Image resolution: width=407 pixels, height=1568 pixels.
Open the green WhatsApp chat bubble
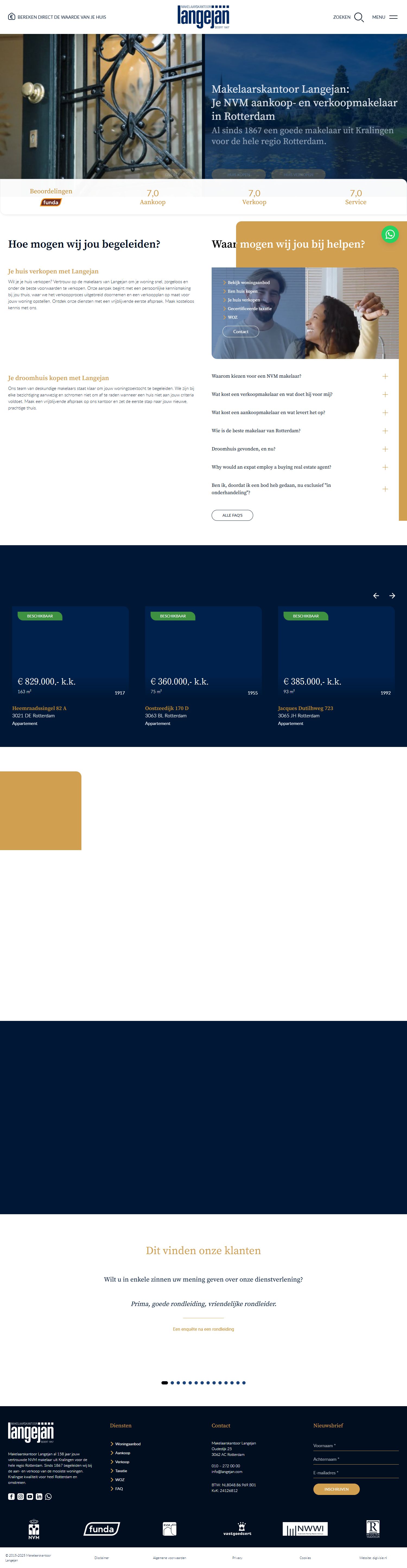coord(390,234)
